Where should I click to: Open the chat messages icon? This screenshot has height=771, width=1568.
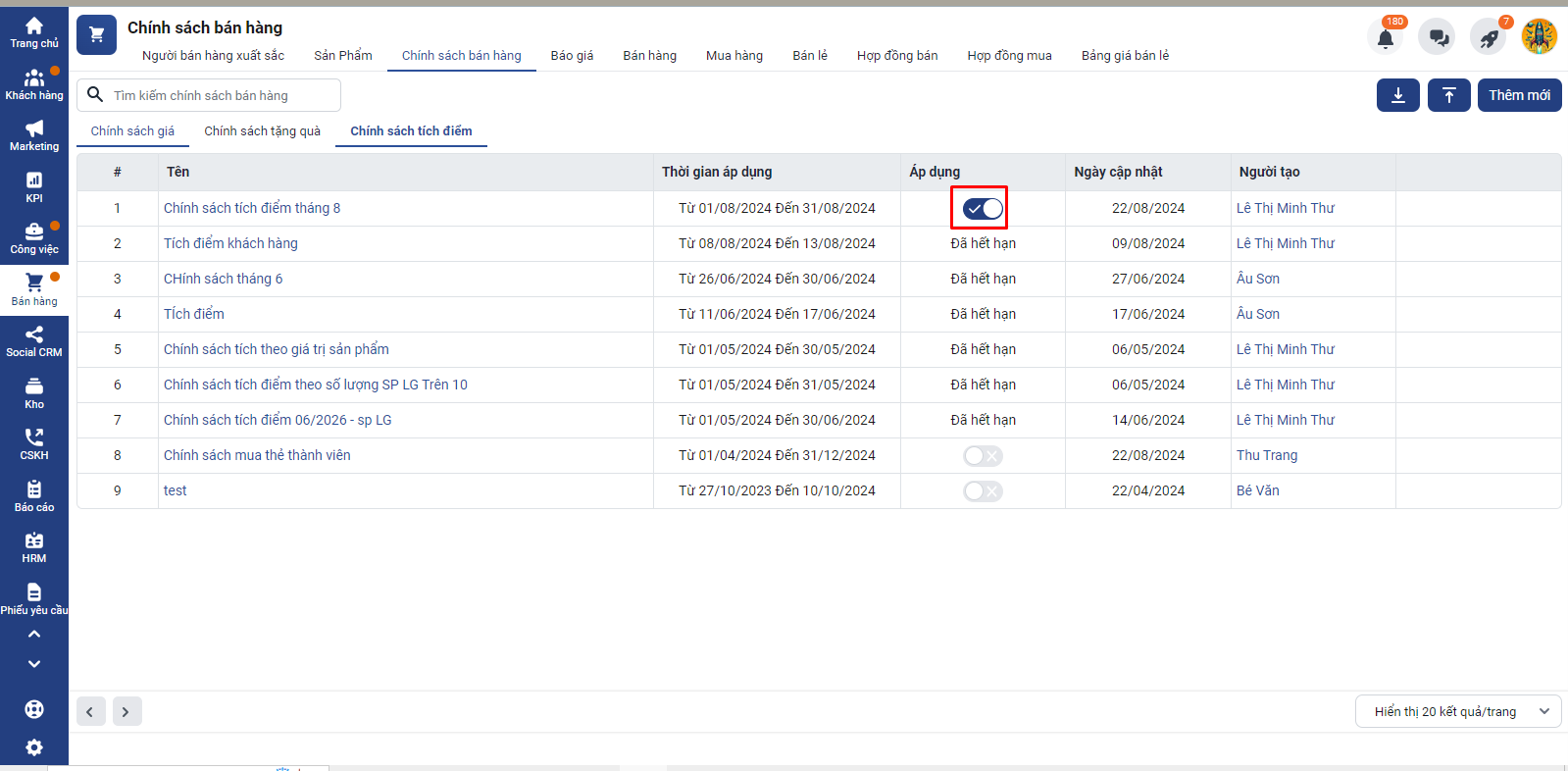click(1438, 38)
